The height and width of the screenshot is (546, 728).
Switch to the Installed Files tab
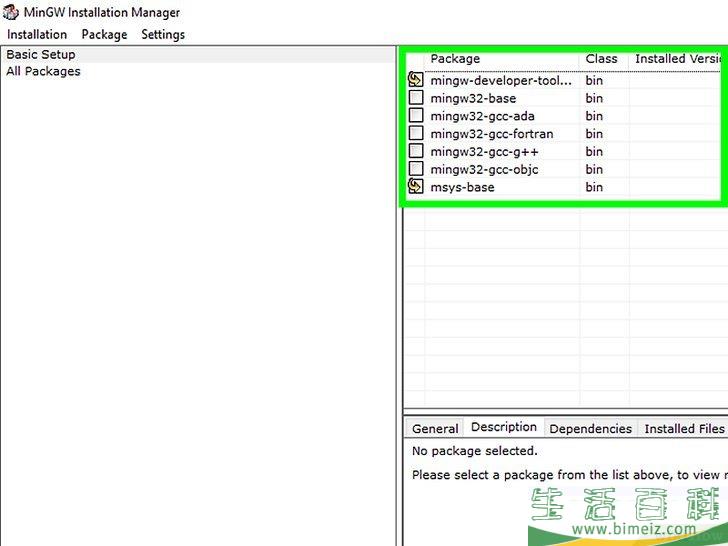684,429
